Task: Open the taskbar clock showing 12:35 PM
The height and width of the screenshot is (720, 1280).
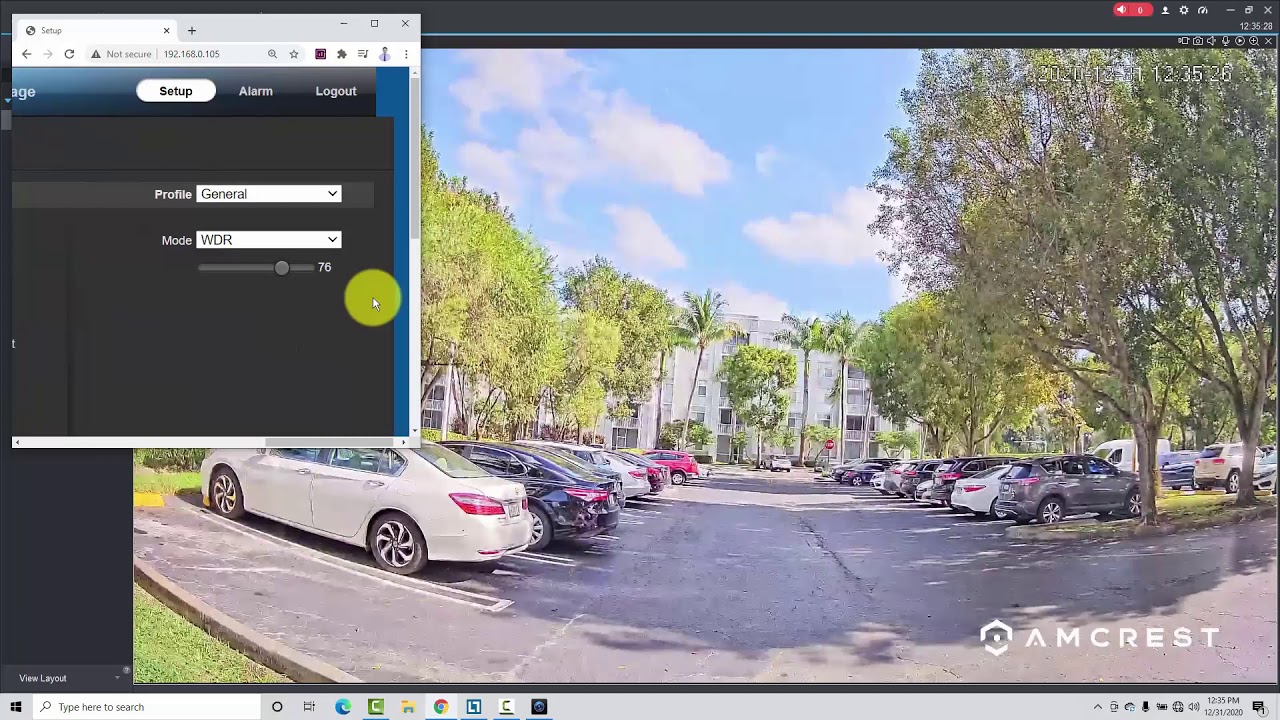Action: click(1224, 707)
